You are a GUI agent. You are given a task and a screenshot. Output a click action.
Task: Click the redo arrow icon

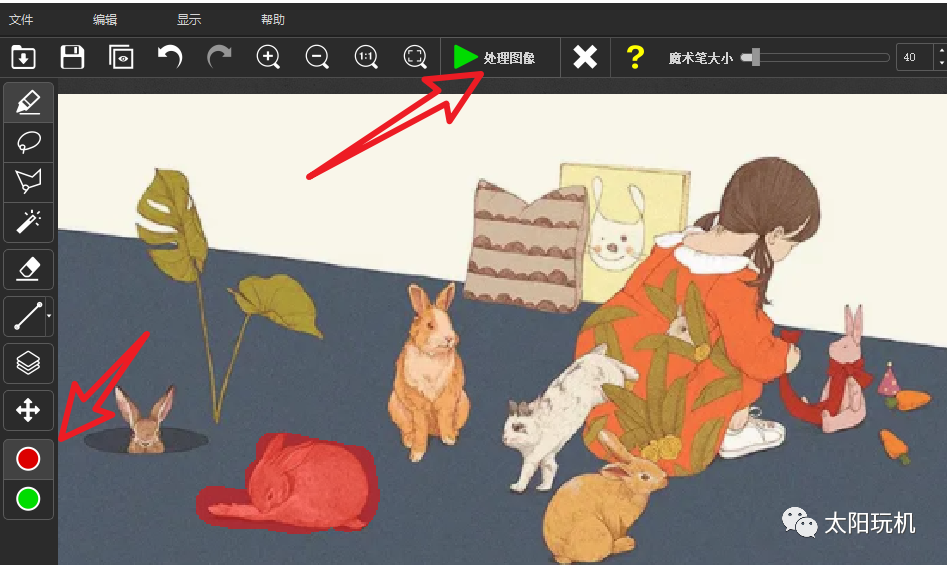[219, 57]
